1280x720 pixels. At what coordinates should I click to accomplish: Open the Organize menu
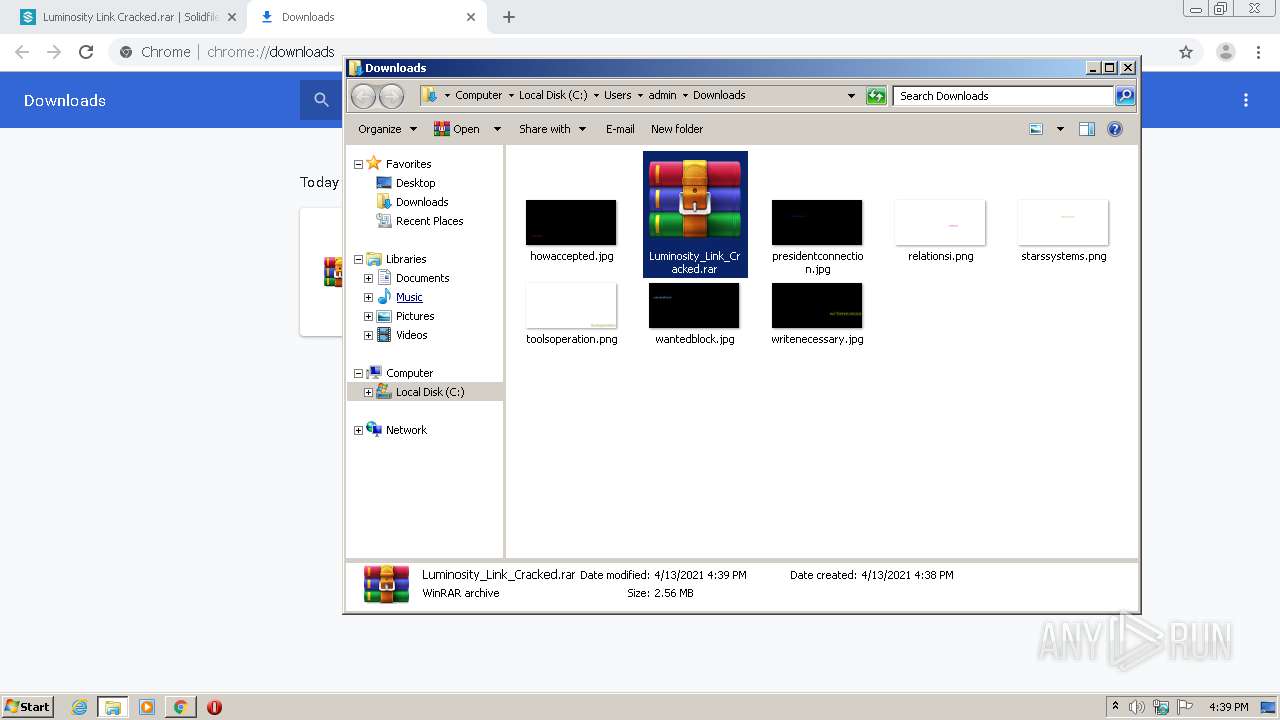click(388, 129)
